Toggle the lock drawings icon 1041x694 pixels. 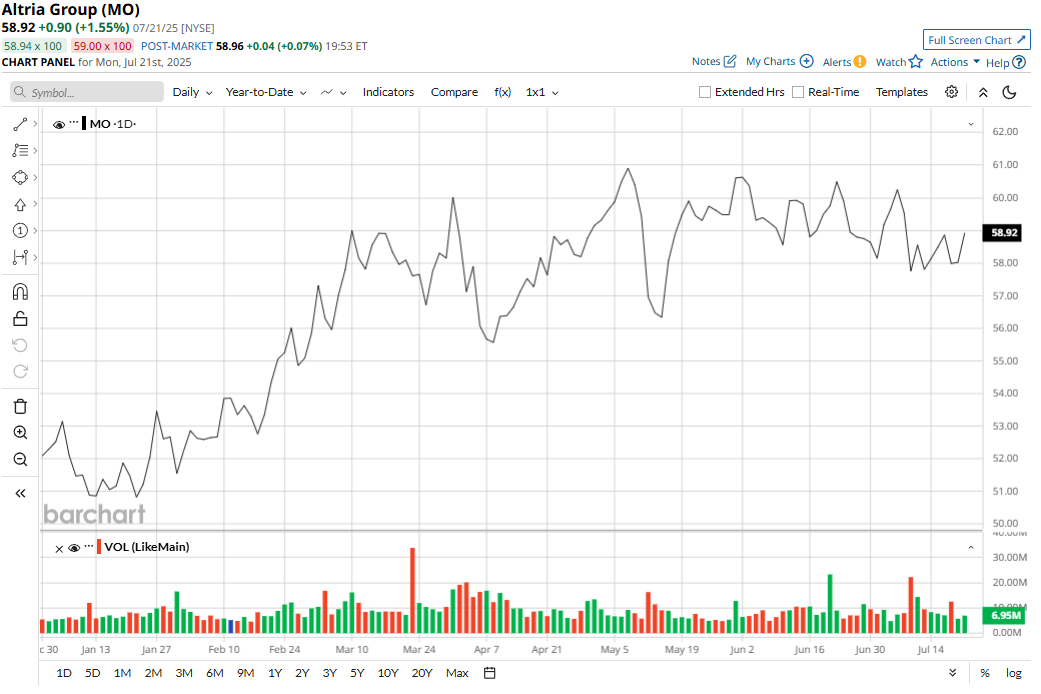21,319
